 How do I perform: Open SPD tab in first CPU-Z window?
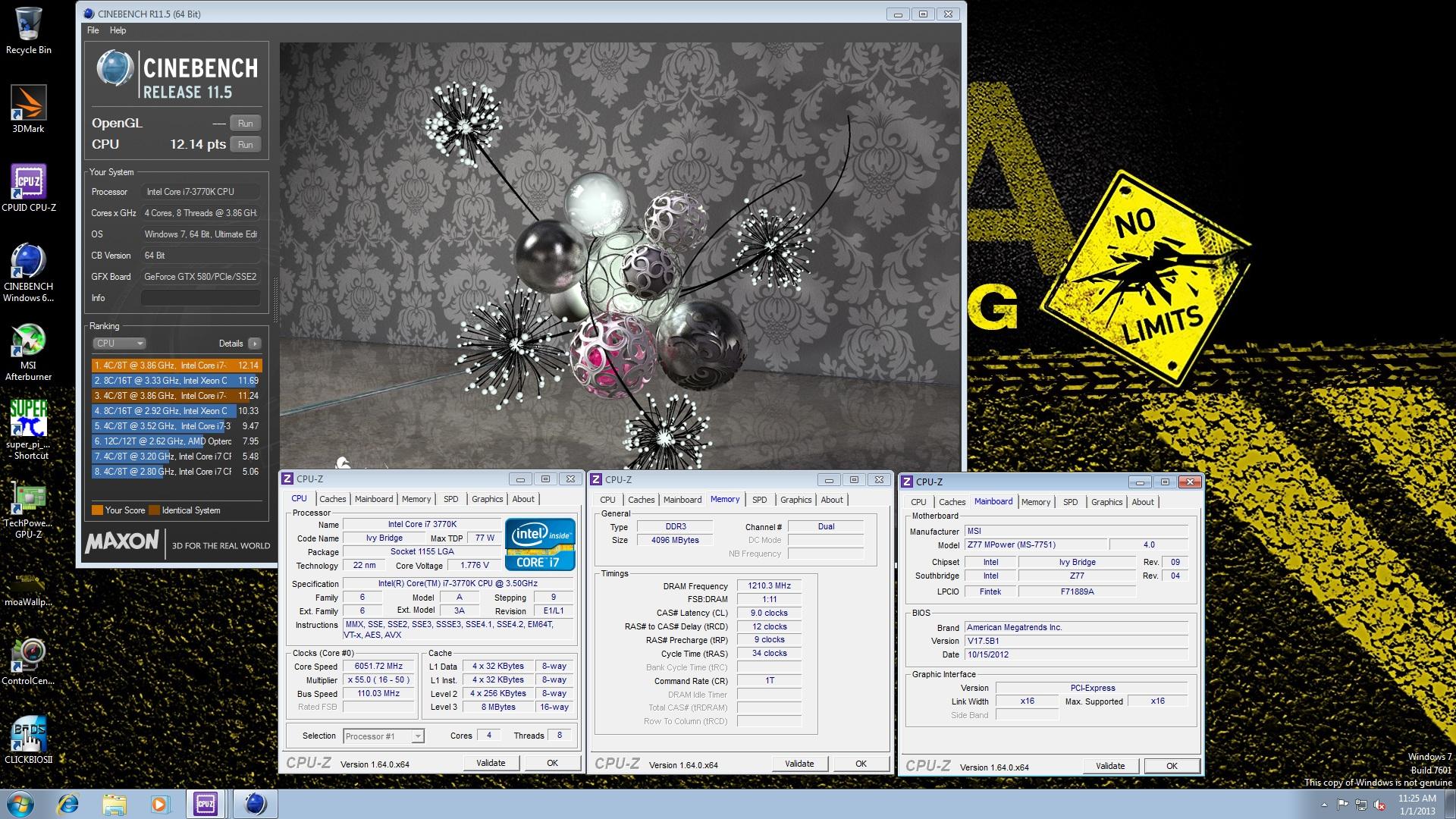pyautogui.click(x=451, y=499)
